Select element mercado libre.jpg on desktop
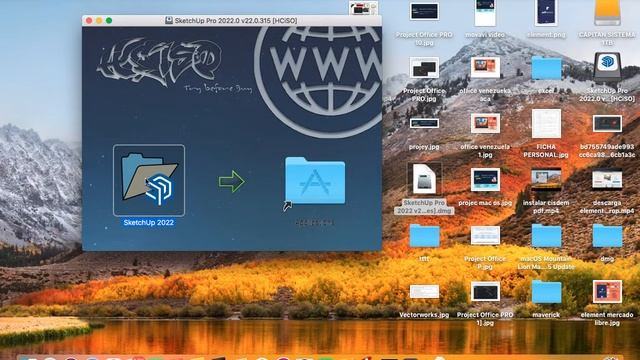 pos(607,291)
